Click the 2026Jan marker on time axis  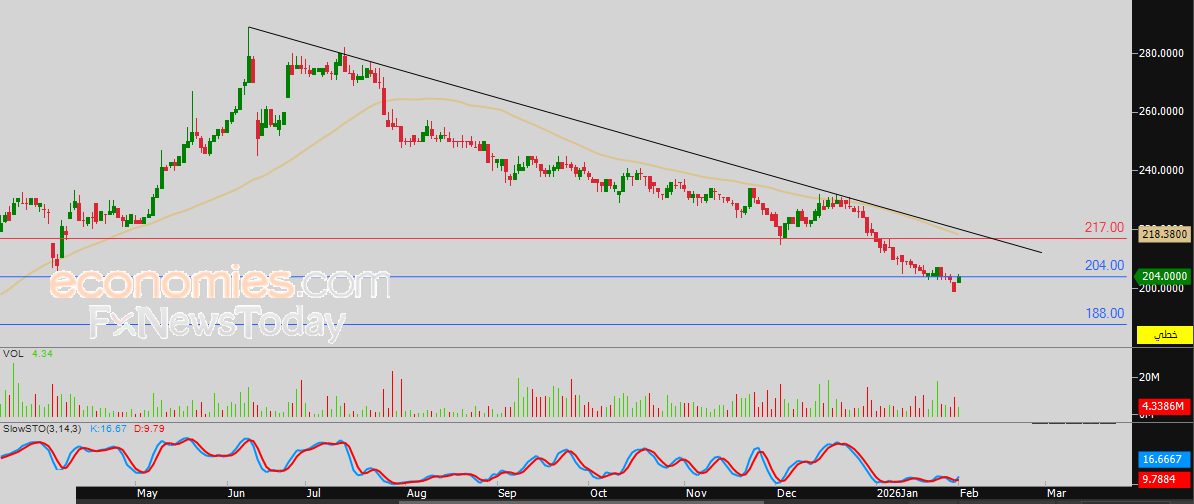(x=895, y=494)
